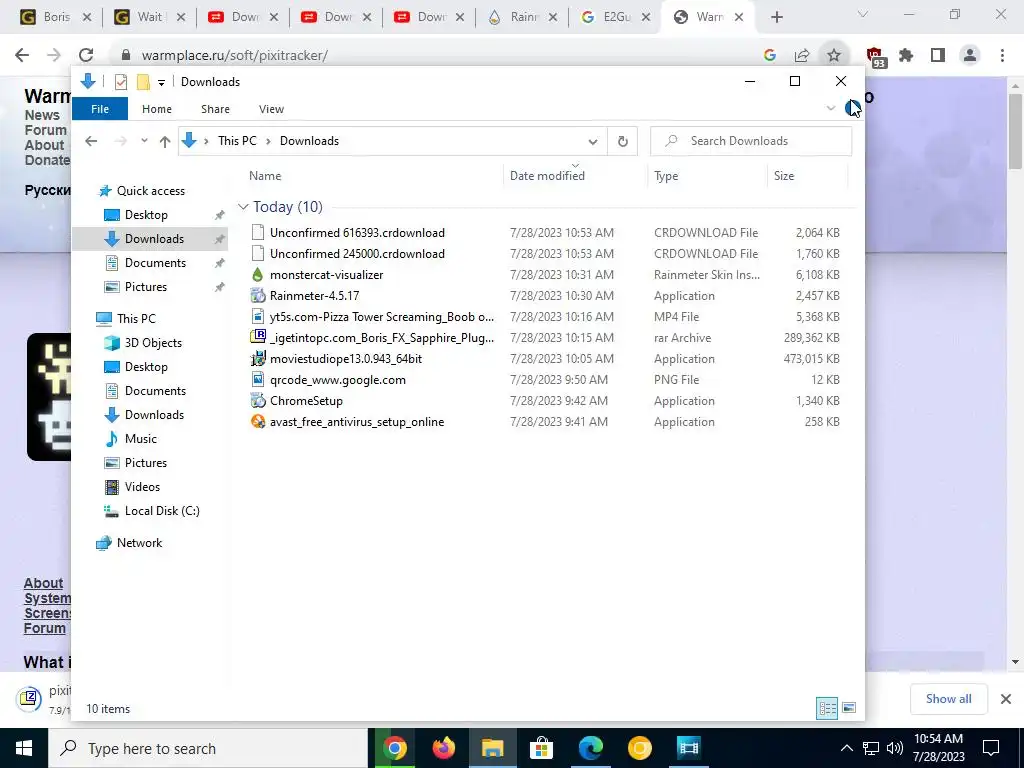
Task: Open the recent locations dropdown arrow
Action: 144,141
